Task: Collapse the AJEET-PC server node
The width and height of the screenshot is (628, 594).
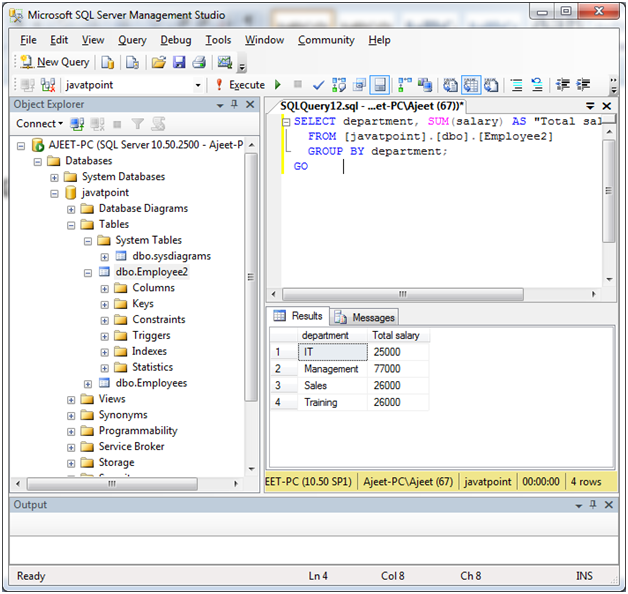Action: click(x=21, y=146)
